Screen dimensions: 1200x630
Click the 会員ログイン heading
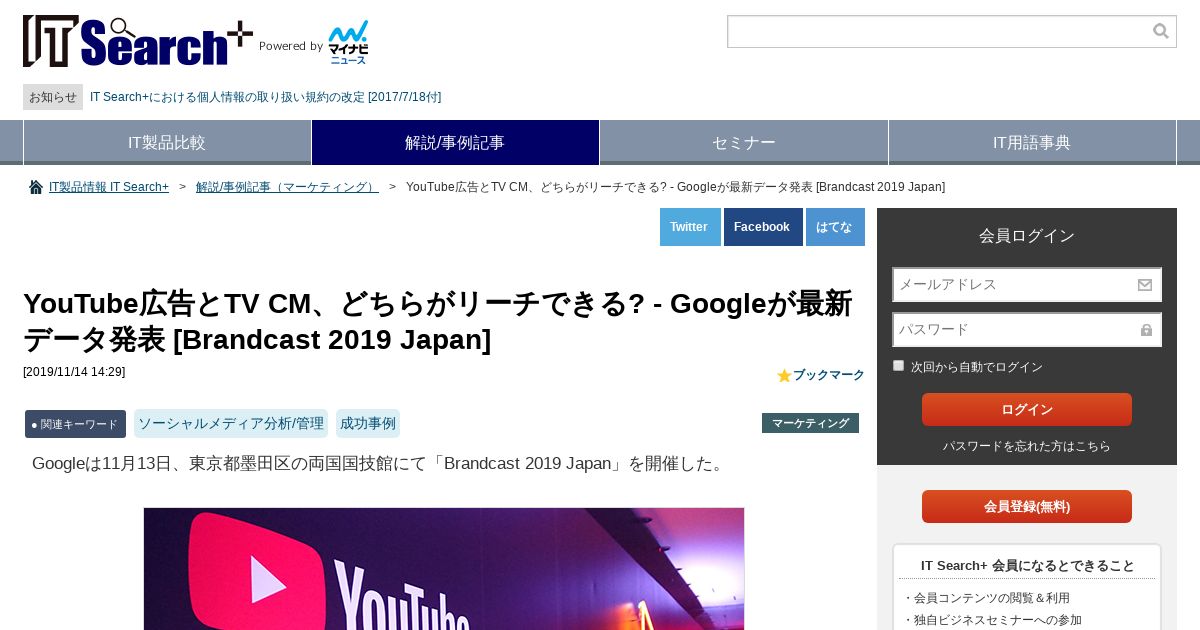click(x=1027, y=236)
